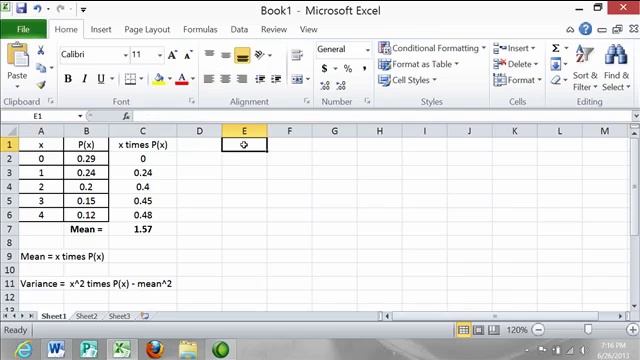Image resolution: width=640 pixels, height=360 pixels.
Task: Click the Fill down arrow icon
Action: point(556,64)
